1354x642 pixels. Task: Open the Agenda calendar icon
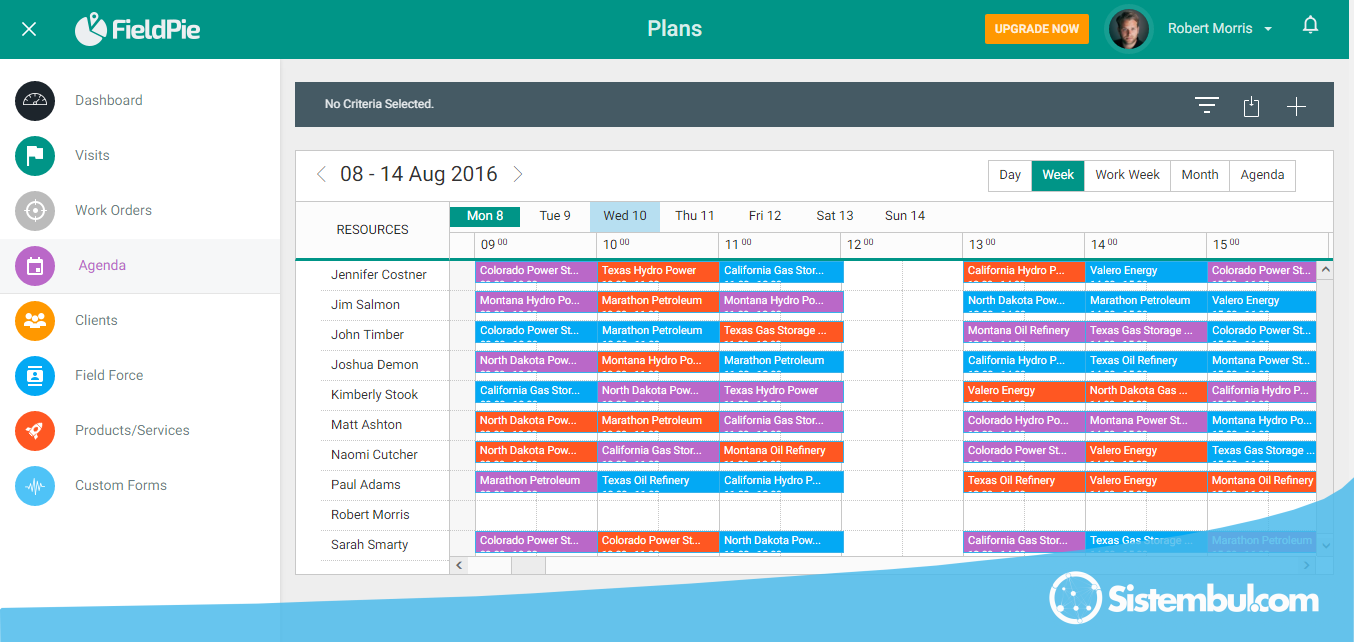[x=35, y=266]
